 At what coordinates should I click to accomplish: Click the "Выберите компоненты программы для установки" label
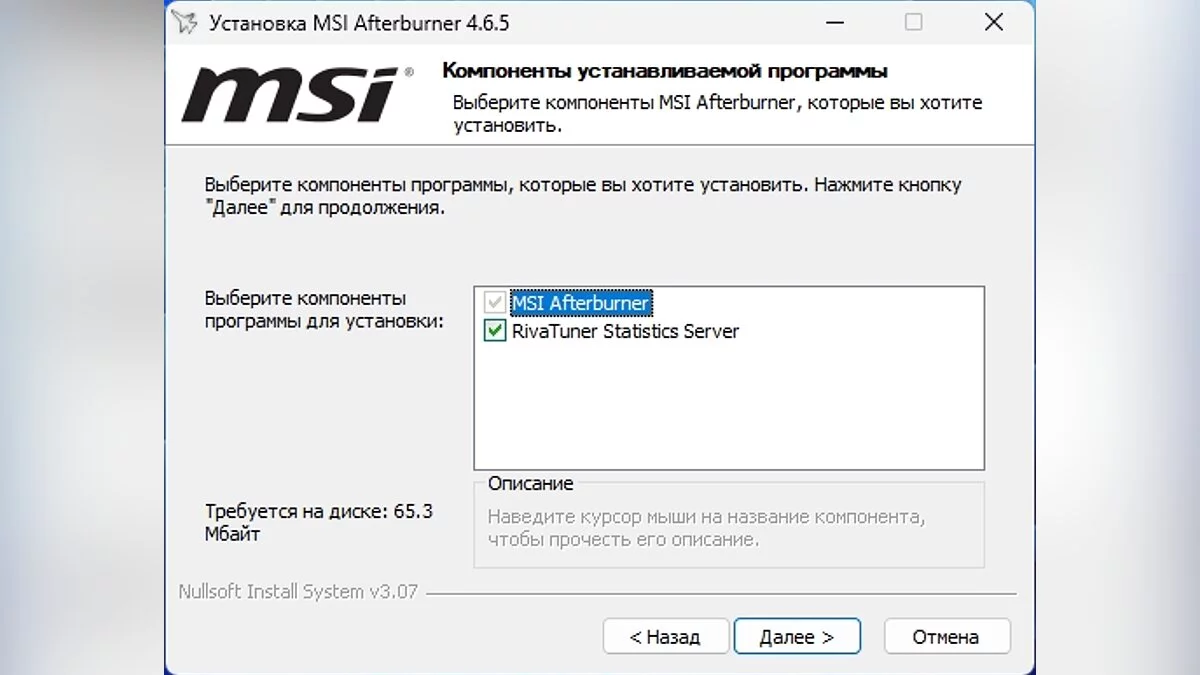(x=324, y=310)
